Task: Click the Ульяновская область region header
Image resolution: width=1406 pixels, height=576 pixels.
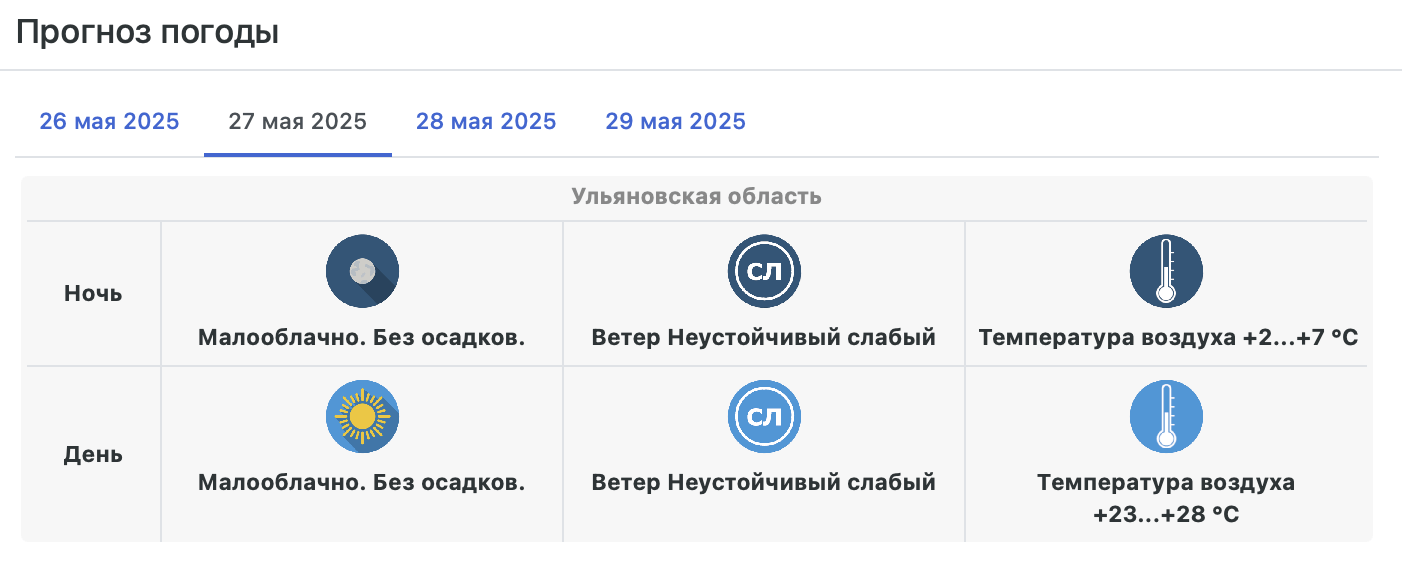Action: coord(697,196)
